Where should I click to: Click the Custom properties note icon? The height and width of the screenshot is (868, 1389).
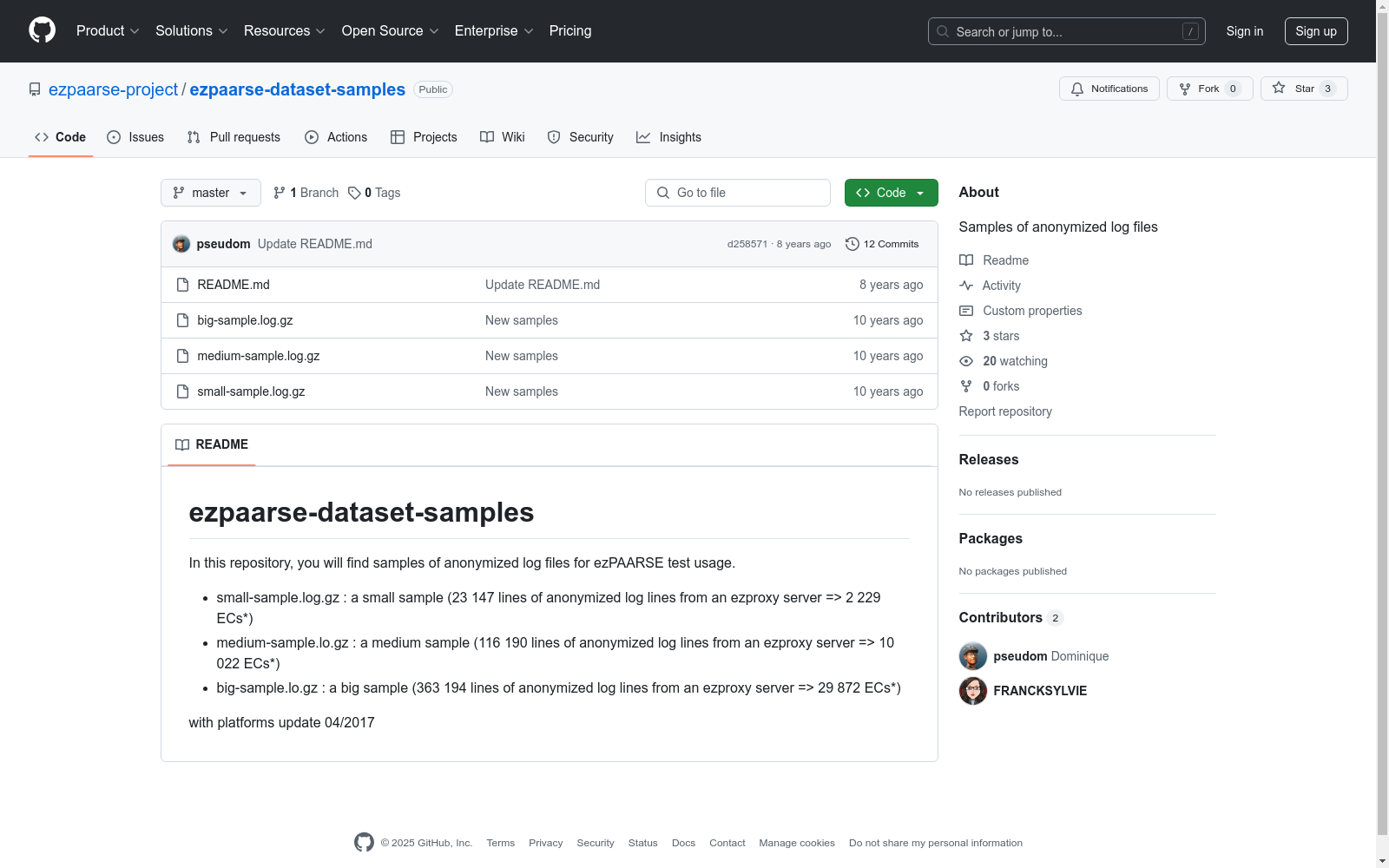tap(966, 311)
